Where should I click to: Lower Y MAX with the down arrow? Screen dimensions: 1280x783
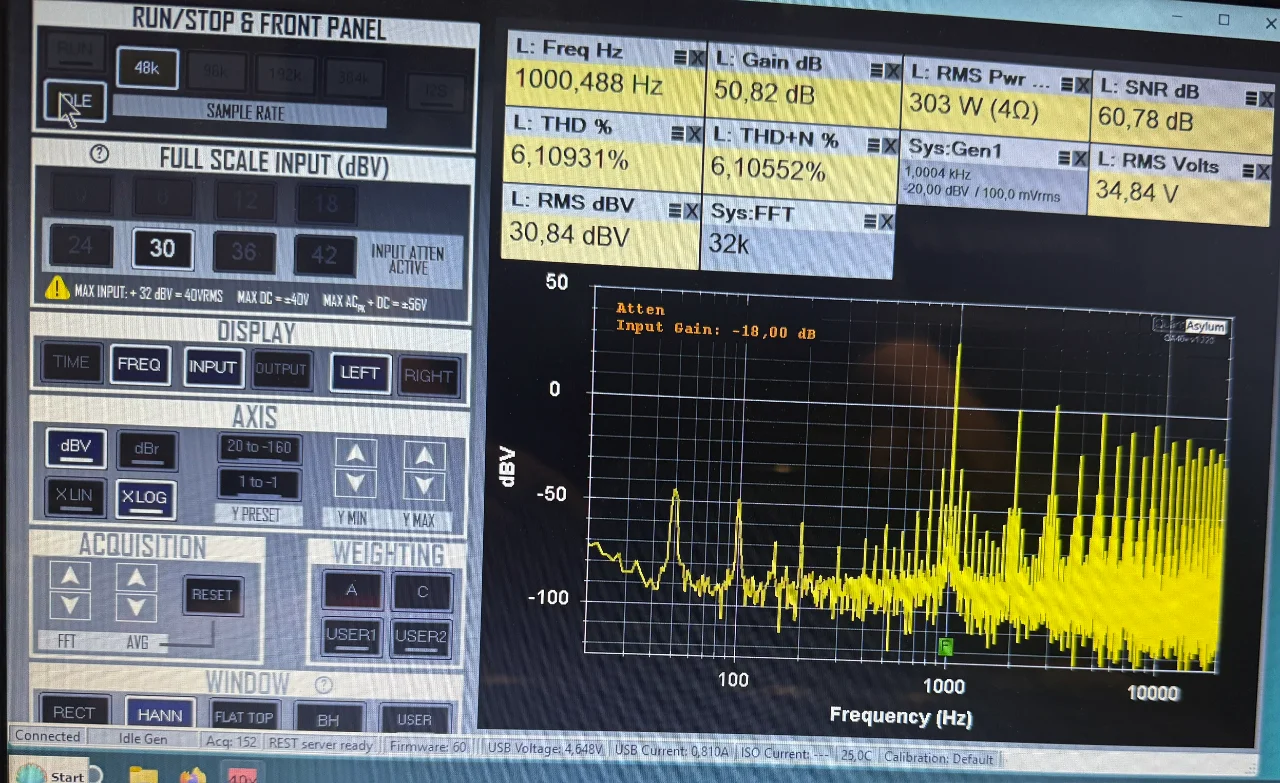pyautogui.click(x=425, y=486)
